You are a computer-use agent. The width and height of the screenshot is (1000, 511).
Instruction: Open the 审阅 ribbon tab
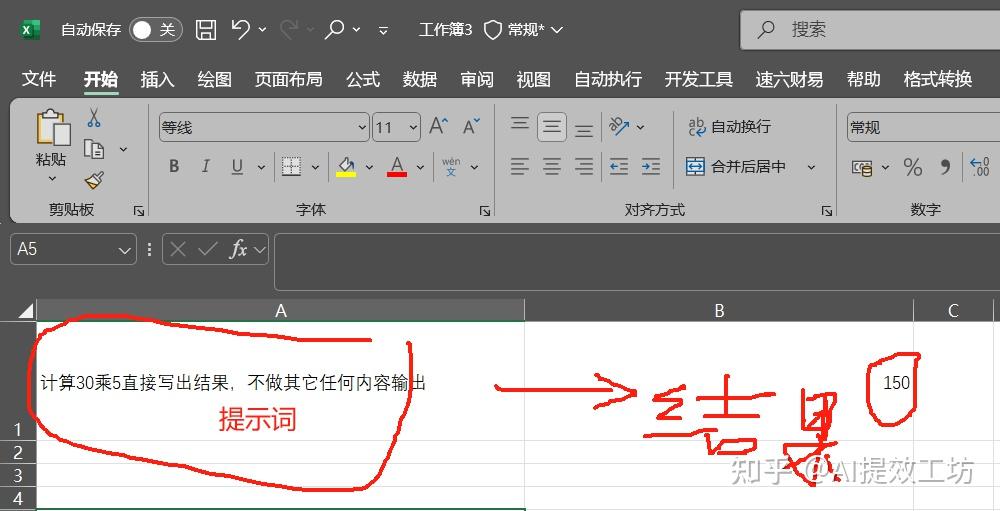click(x=477, y=79)
